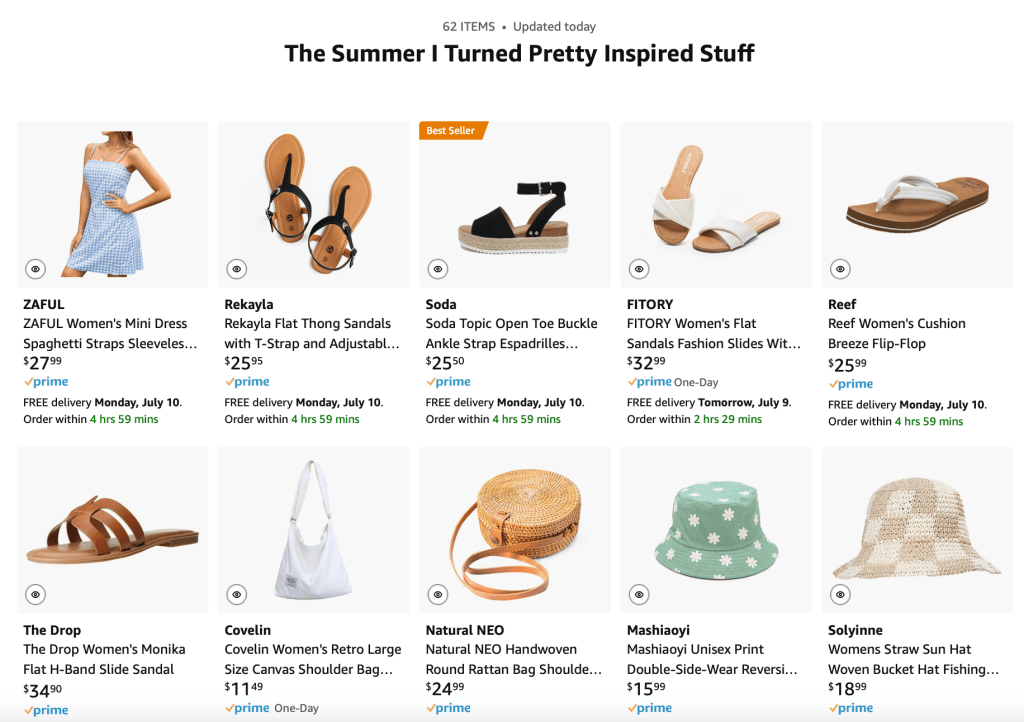Click eye icon on Natural NEO rattan bag
This screenshot has width=1024, height=722.
[437, 595]
